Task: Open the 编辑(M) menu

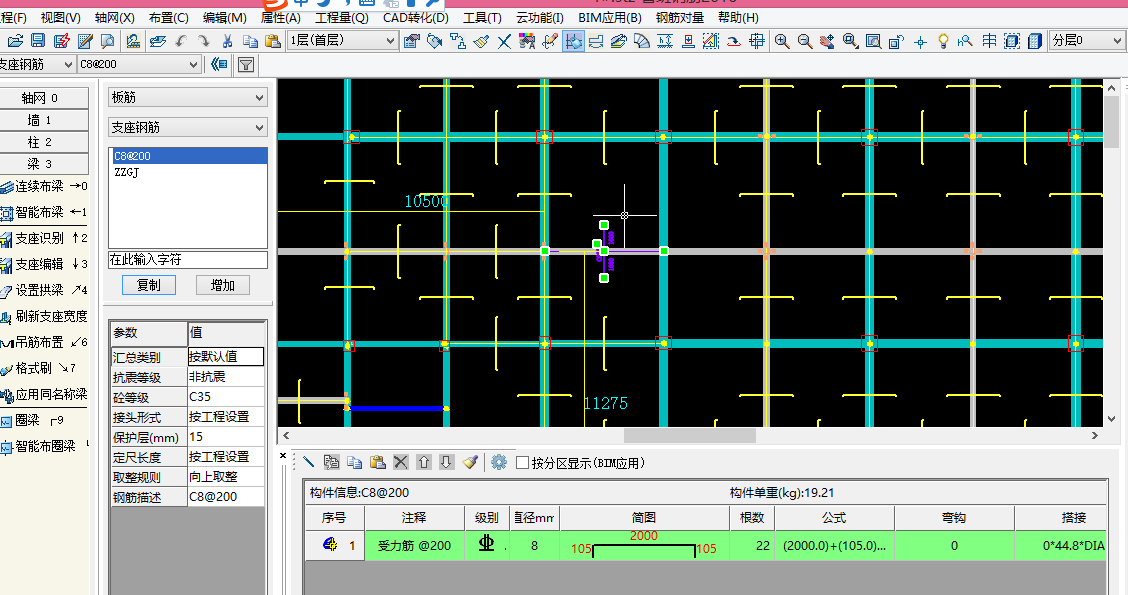Action: point(224,17)
